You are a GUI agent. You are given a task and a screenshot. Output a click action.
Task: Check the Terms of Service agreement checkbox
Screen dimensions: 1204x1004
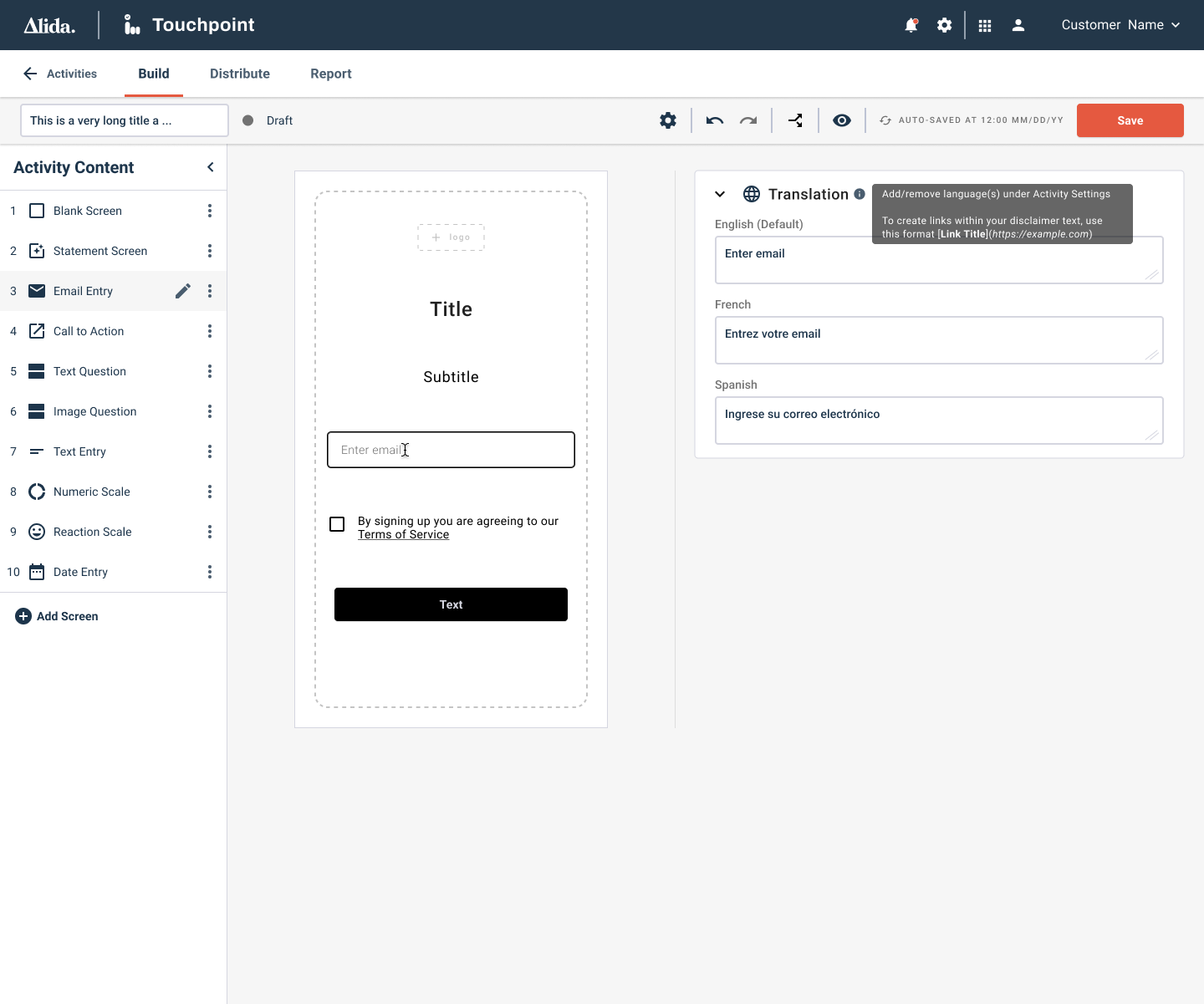tap(337, 524)
